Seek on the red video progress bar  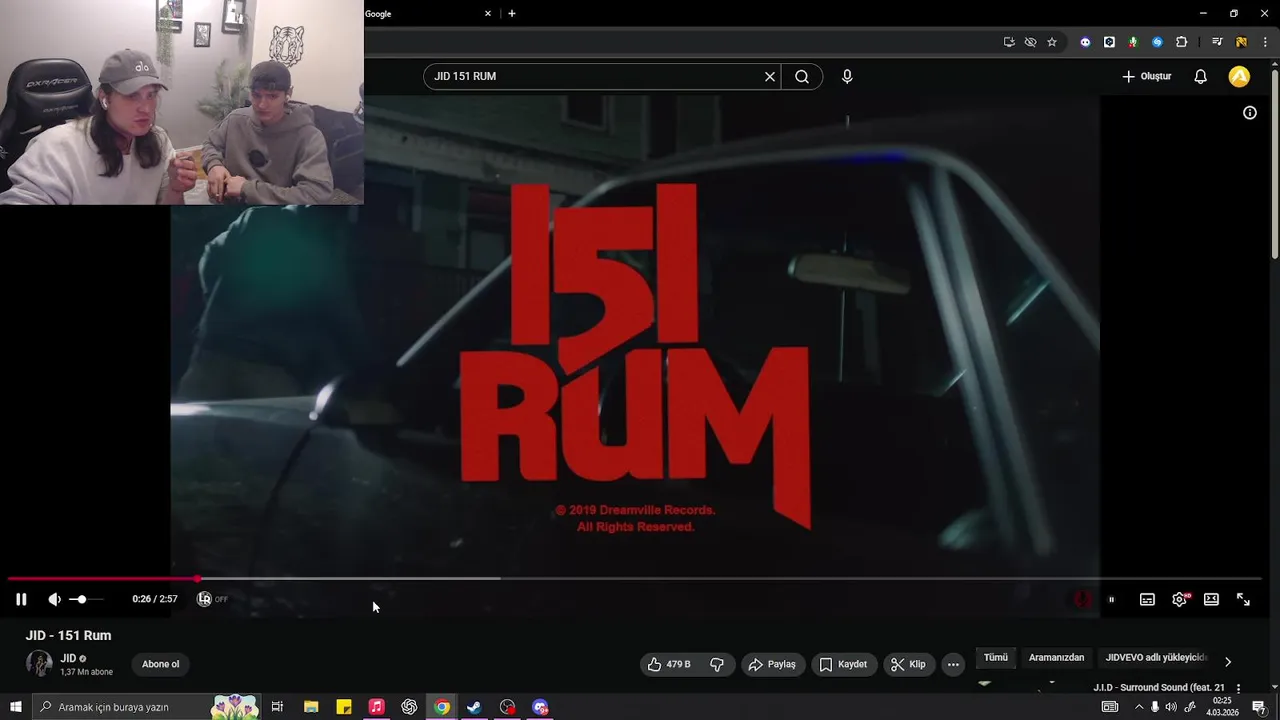[634, 578]
